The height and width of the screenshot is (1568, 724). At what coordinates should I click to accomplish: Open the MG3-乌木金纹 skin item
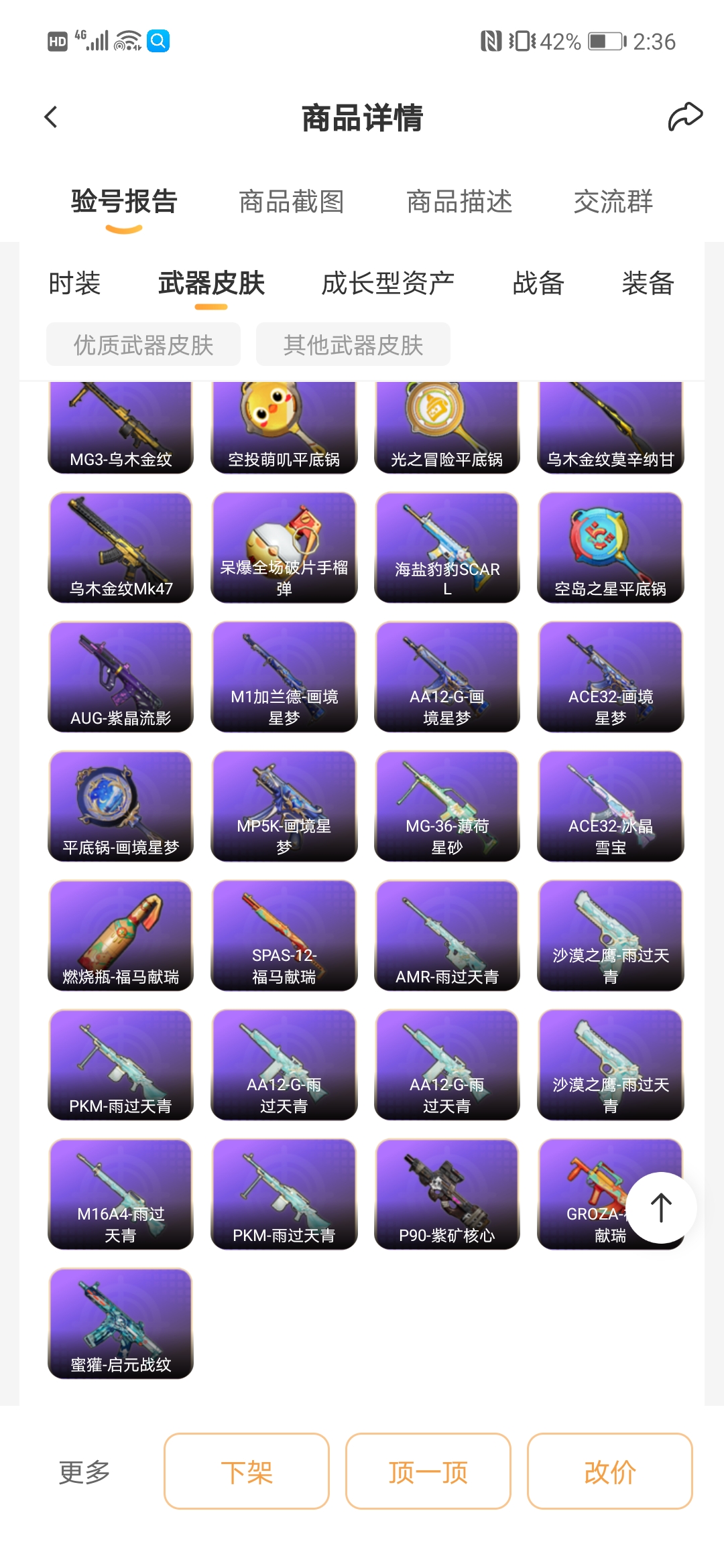[121, 428]
